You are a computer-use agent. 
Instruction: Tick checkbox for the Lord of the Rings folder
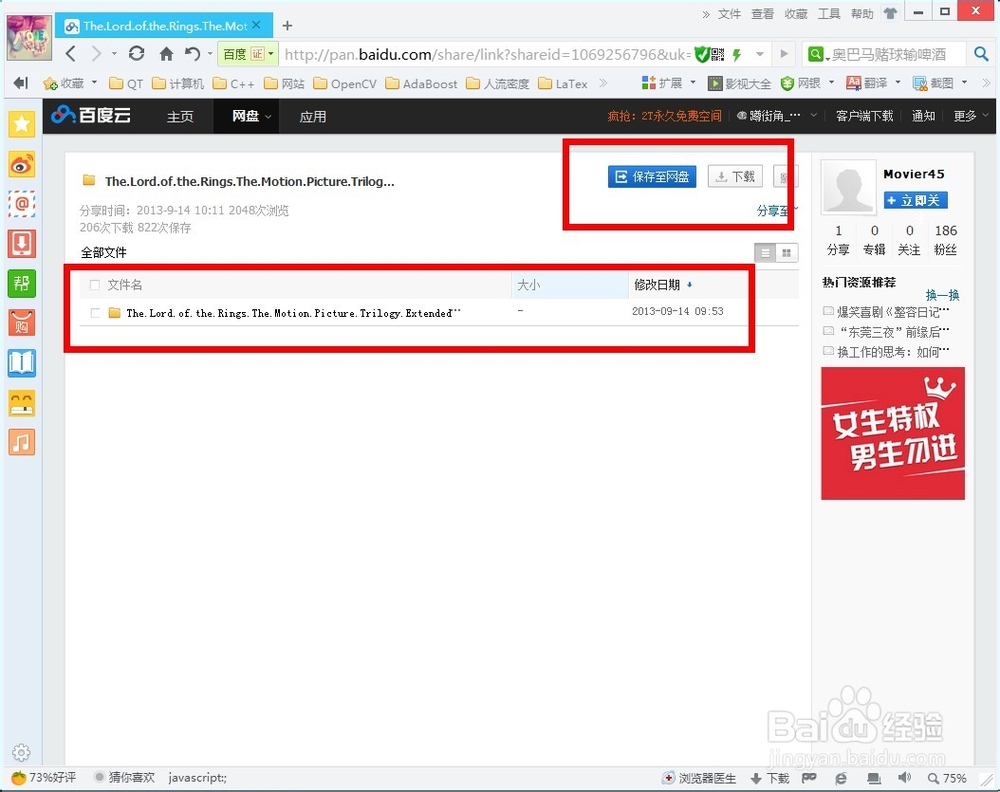click(95, 313)
